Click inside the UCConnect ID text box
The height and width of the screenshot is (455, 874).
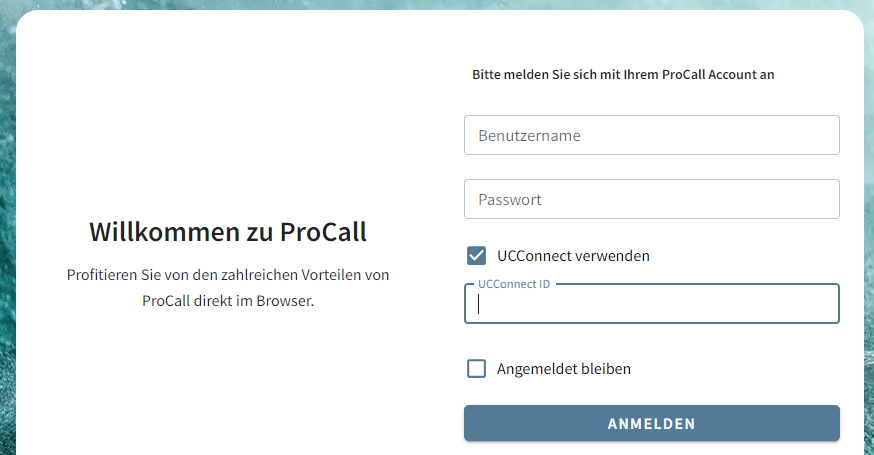coord(651,305)
